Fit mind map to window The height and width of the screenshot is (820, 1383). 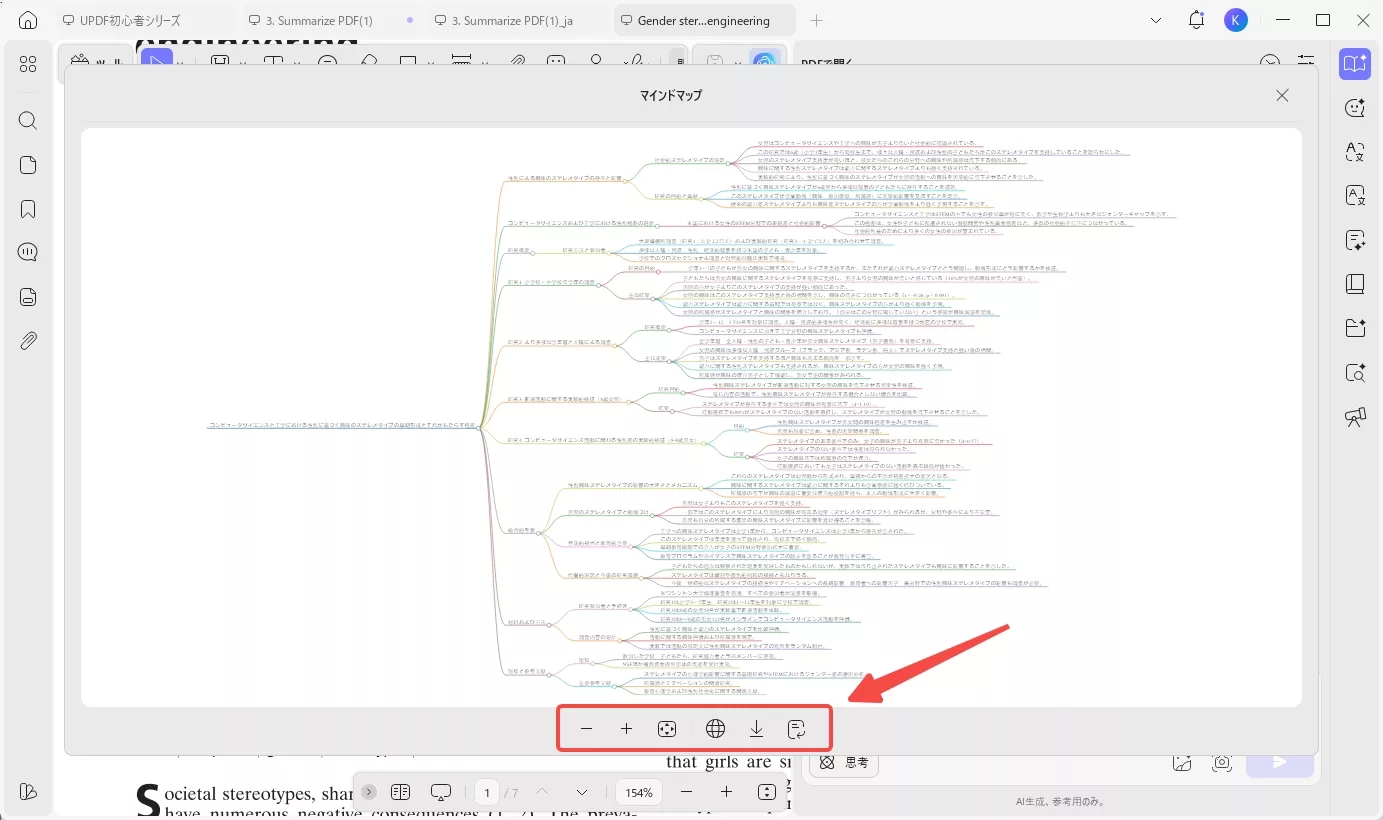tap(667, 729)
